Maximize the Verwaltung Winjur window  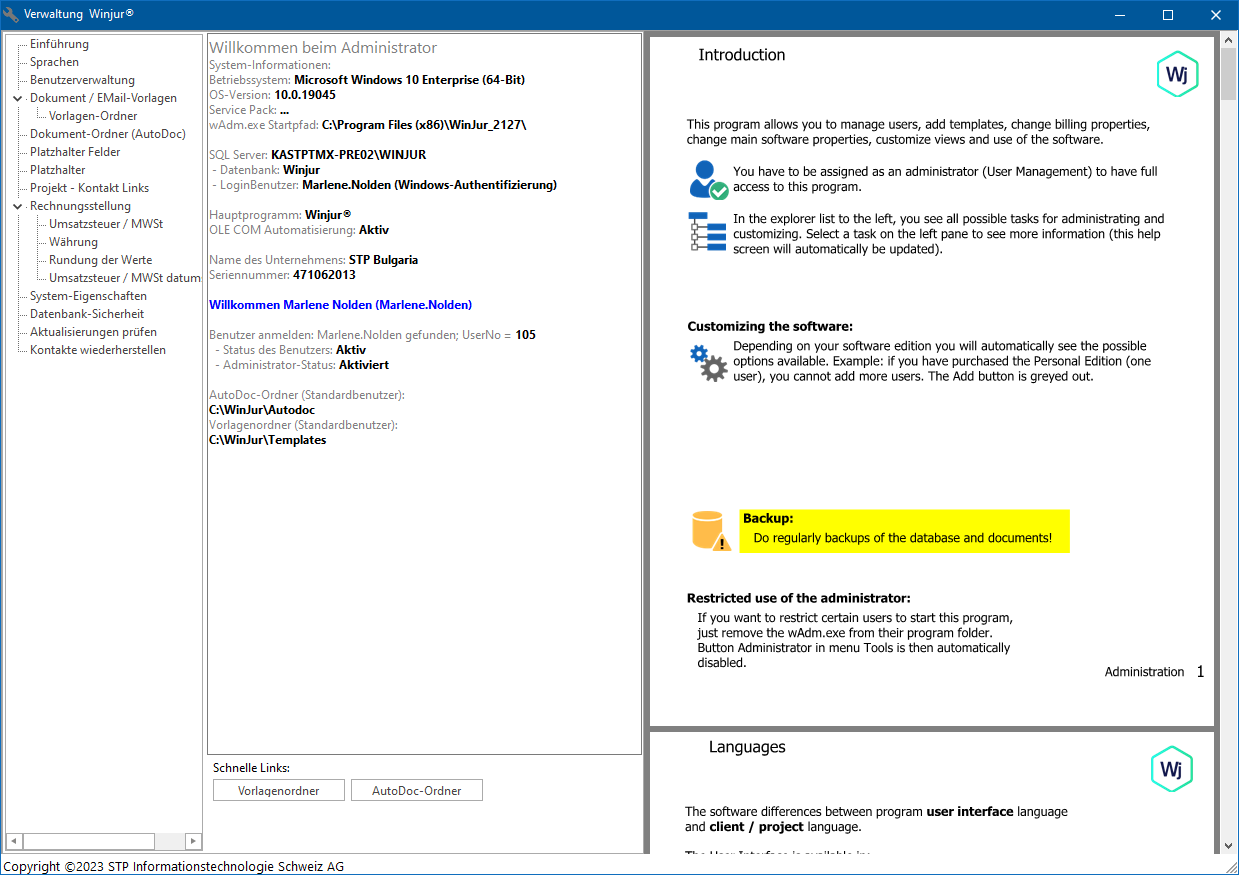tap(1168, 15)
